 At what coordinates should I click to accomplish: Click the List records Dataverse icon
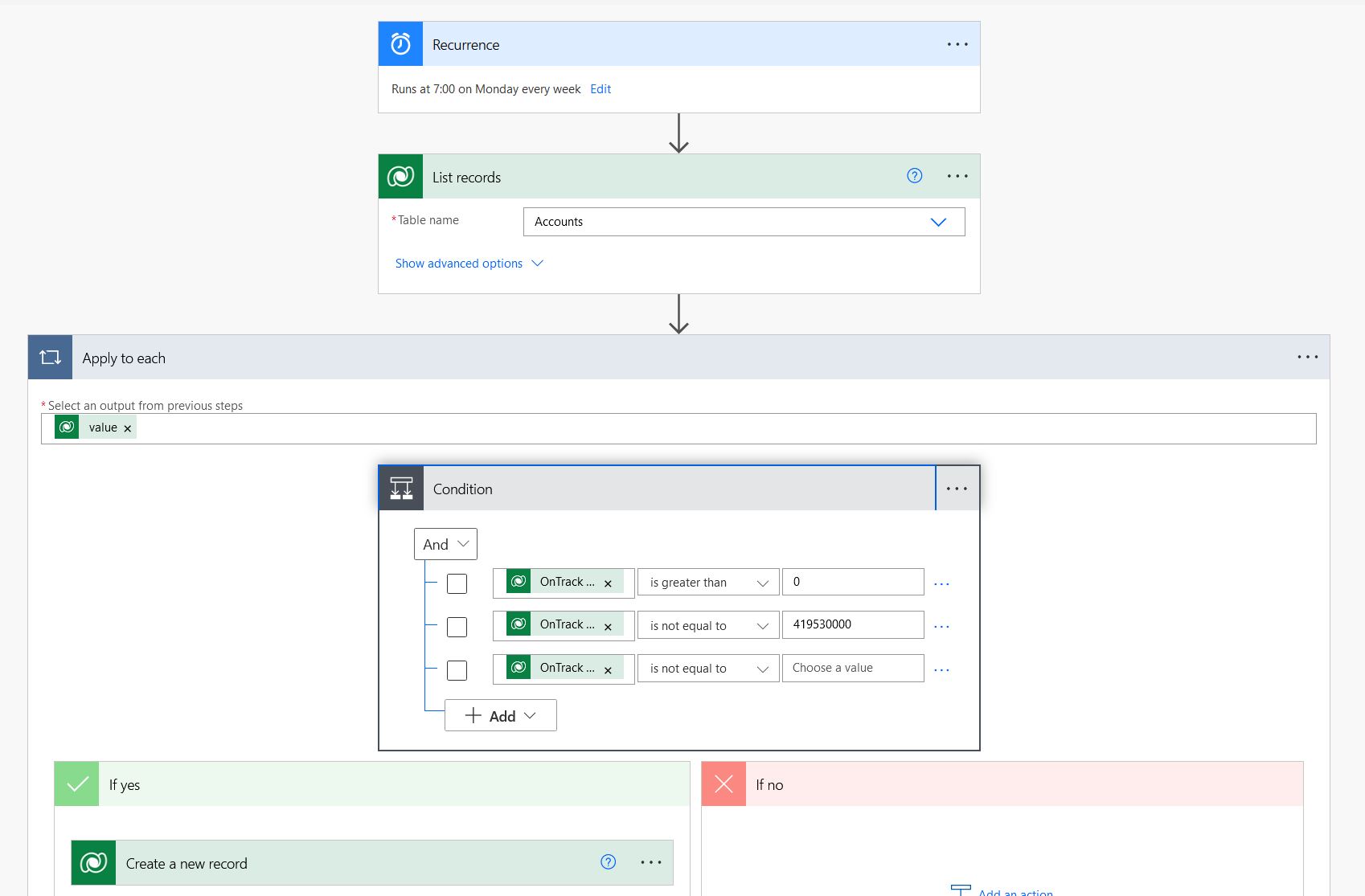point(400,176)
